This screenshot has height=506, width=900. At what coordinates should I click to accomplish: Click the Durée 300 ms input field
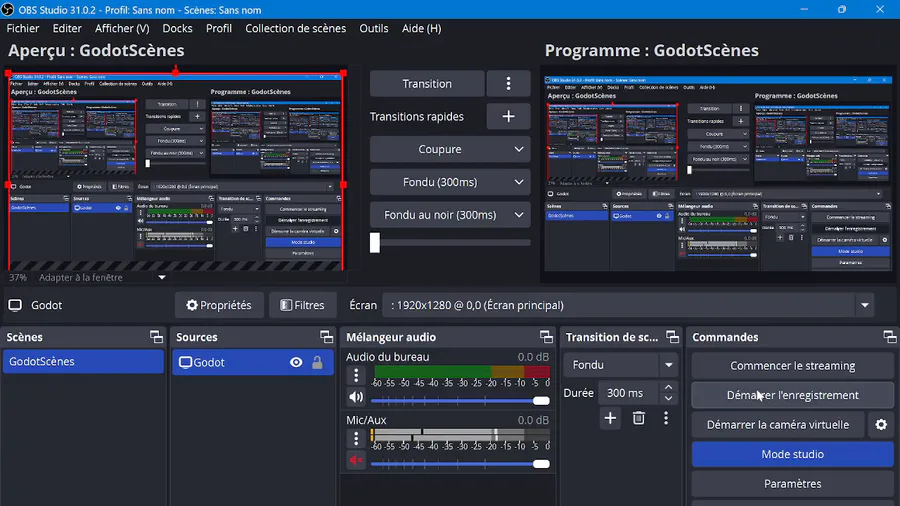pos(629,393)
